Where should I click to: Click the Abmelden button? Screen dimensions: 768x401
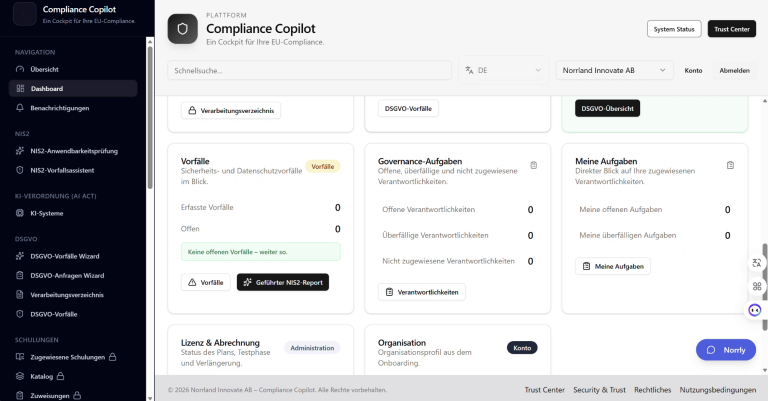coord(734,71)
